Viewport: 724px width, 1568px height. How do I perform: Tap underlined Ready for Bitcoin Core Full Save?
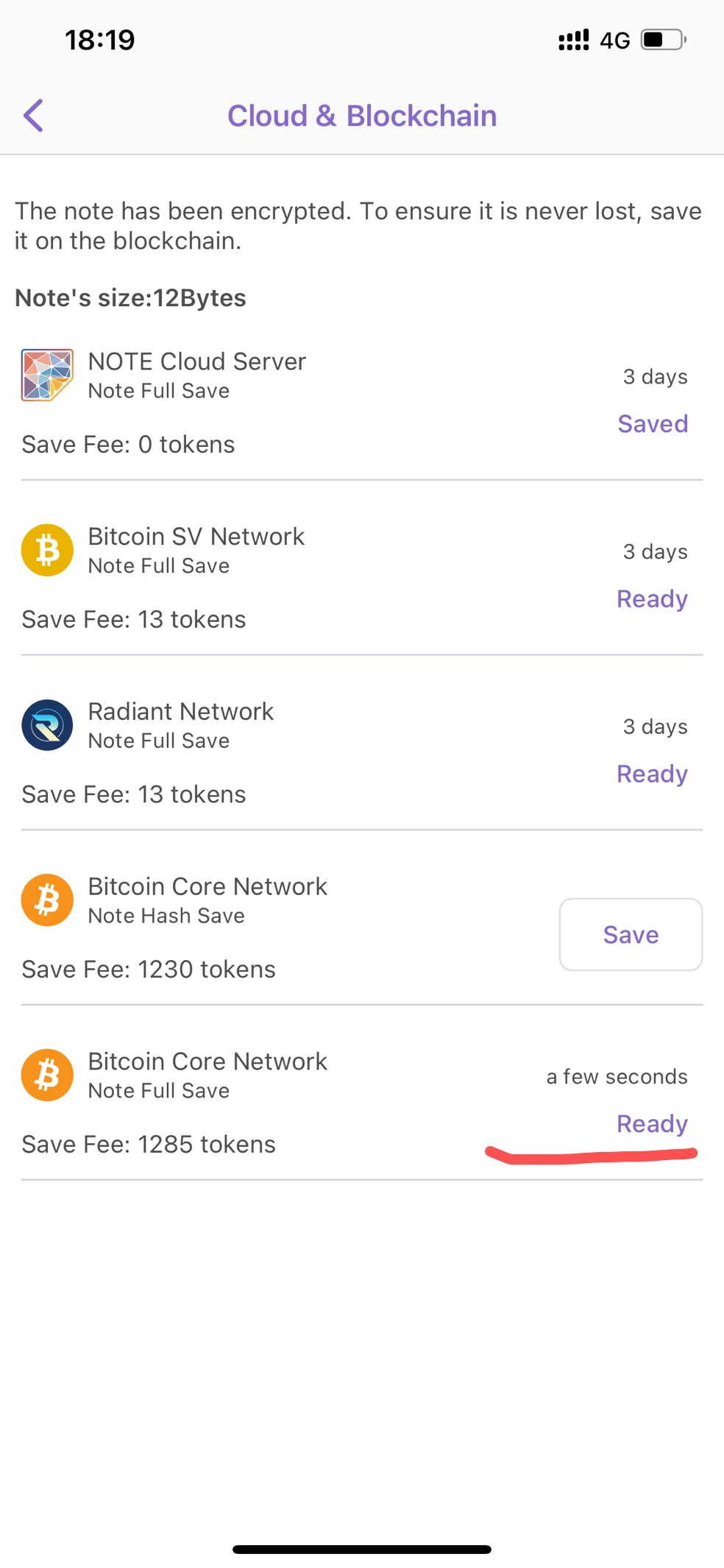click(652, 1124)
